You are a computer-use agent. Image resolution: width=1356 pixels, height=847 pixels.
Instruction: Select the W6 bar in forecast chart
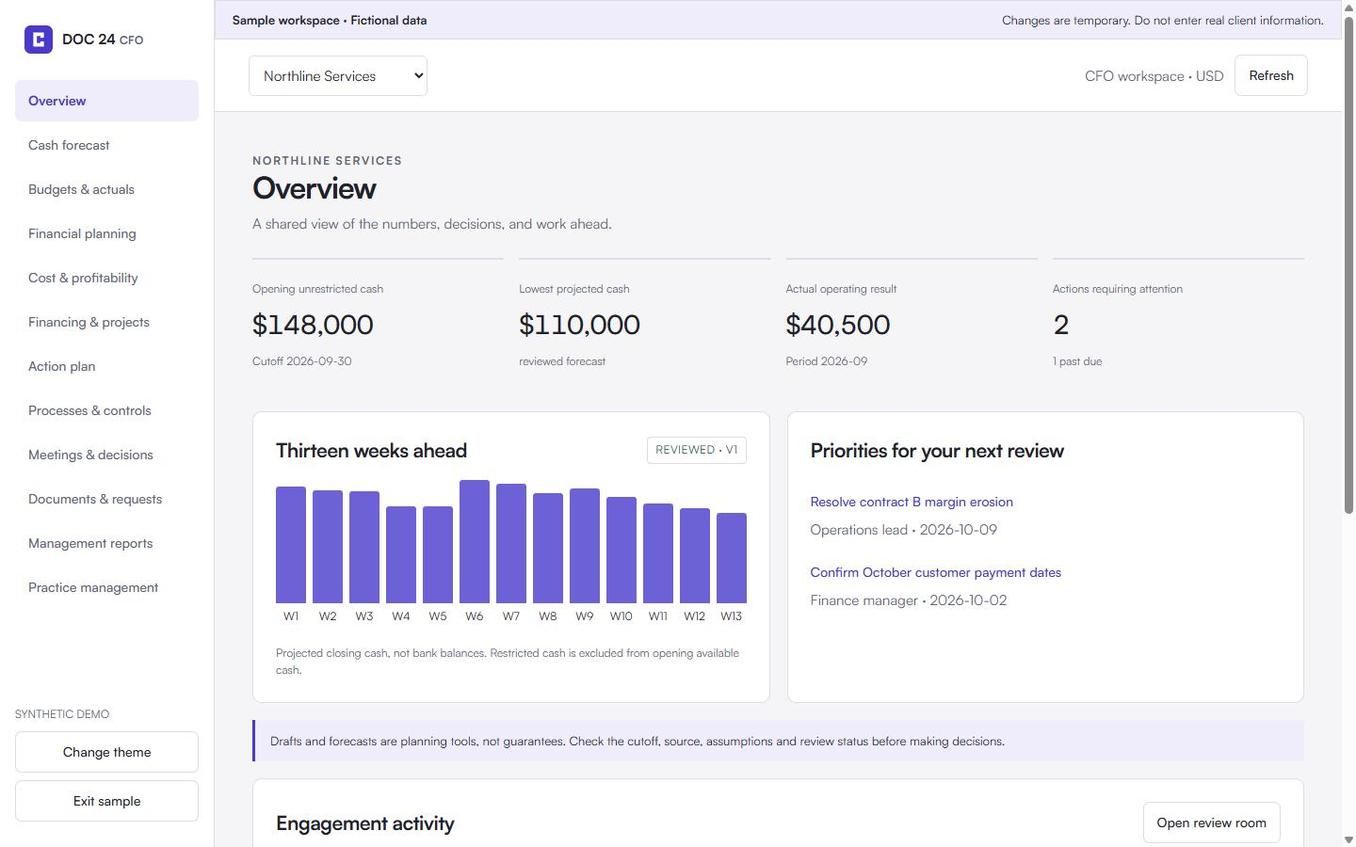click(x=474, y=542)
